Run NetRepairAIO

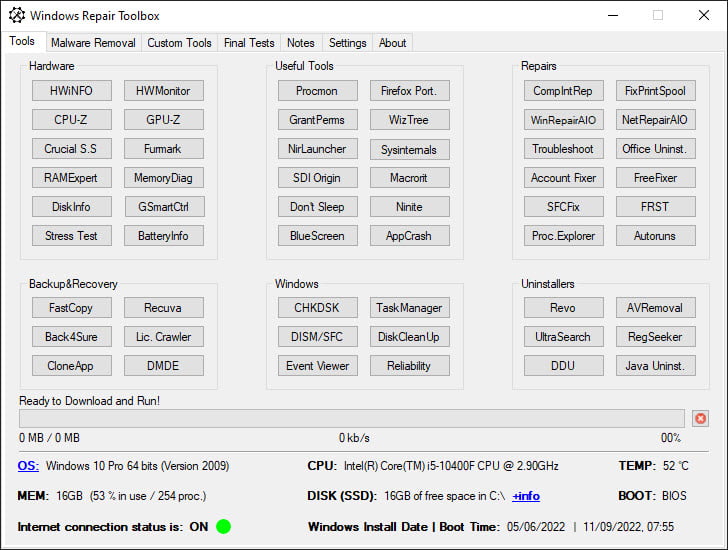click(x=656, y=120)
